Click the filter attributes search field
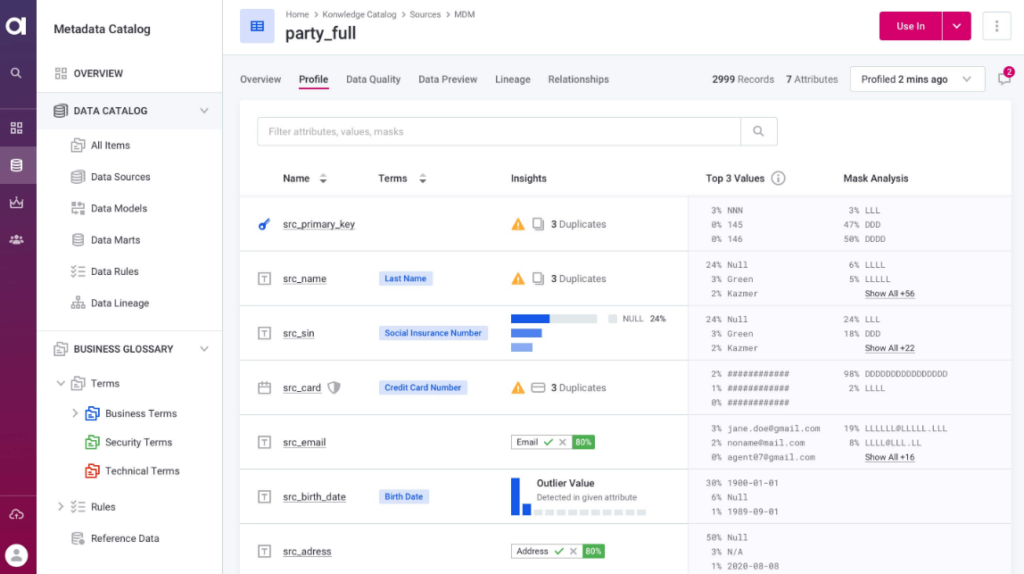Screen dimensions: 1024x574 (x=498, y=131)
